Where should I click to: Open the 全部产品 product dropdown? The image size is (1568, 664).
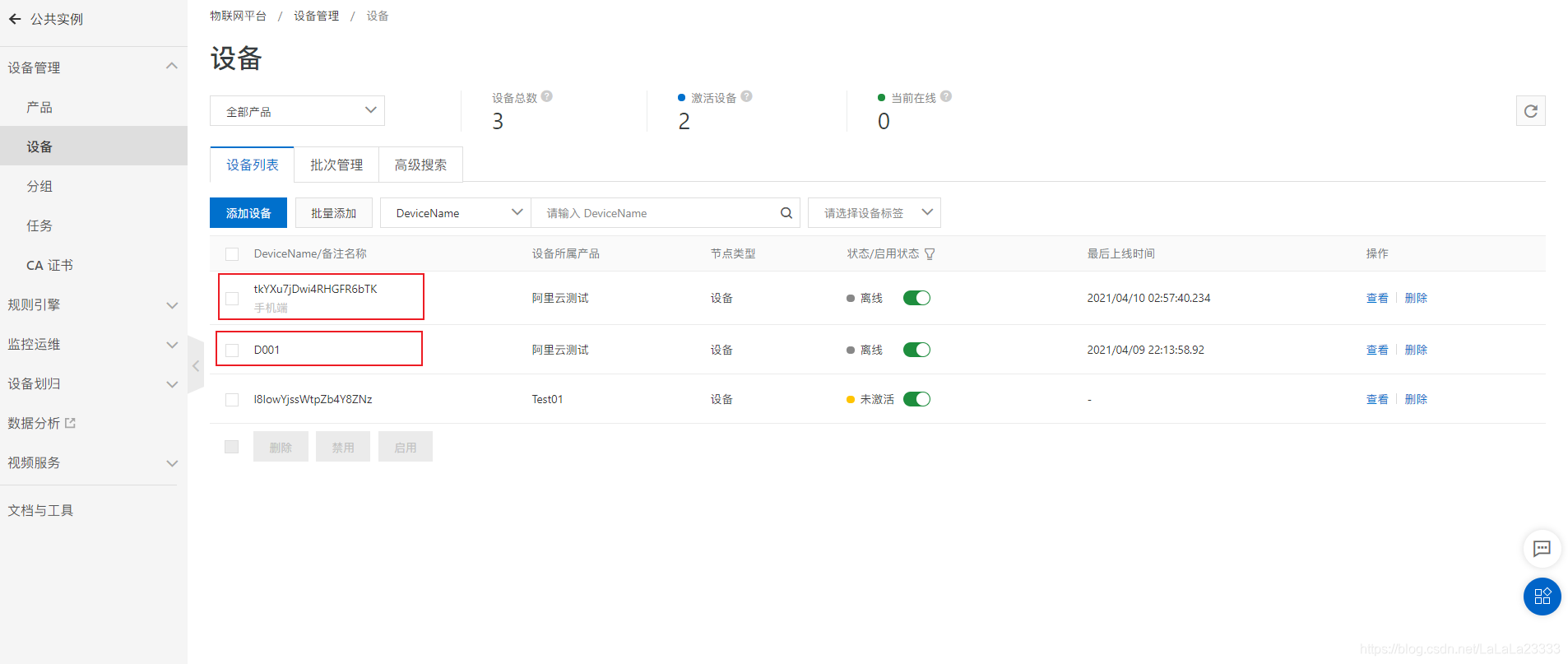tap(297, 111)
